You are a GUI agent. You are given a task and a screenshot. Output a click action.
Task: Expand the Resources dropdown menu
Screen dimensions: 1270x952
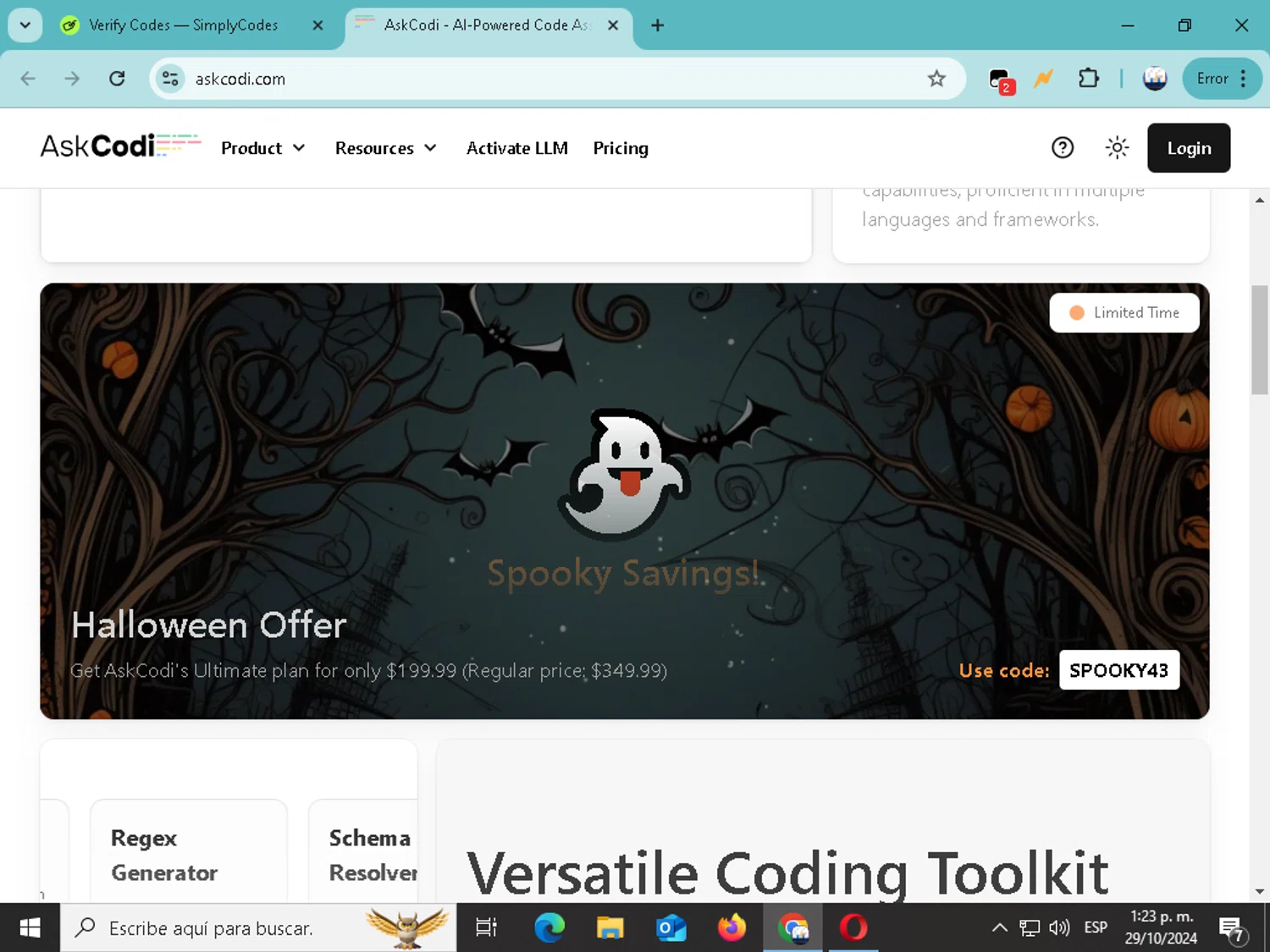tap(385, 148)
